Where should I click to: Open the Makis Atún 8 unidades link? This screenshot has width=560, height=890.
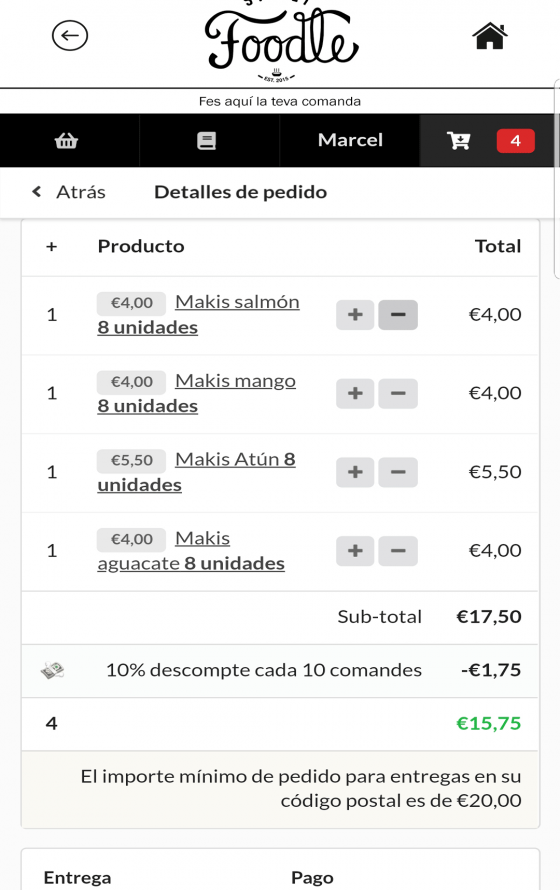196,472
